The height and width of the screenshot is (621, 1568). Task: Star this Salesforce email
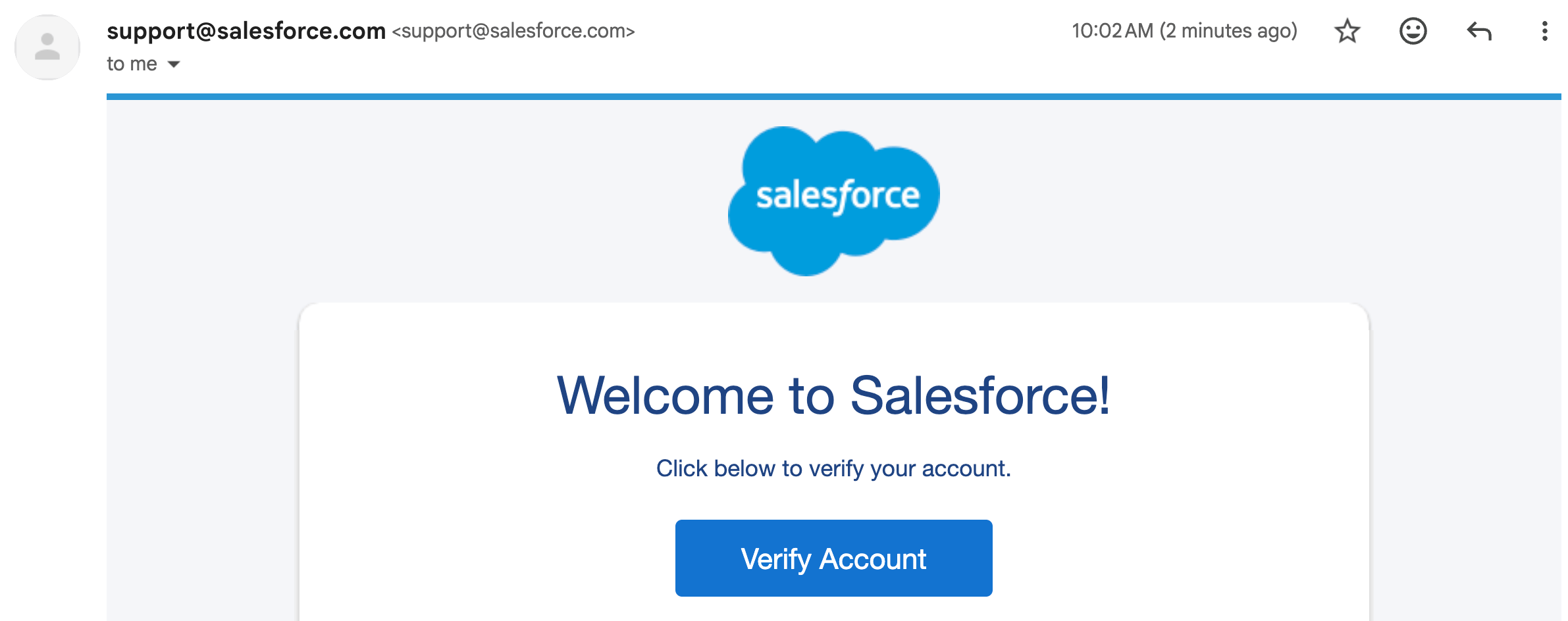[x=1347, y=31]
